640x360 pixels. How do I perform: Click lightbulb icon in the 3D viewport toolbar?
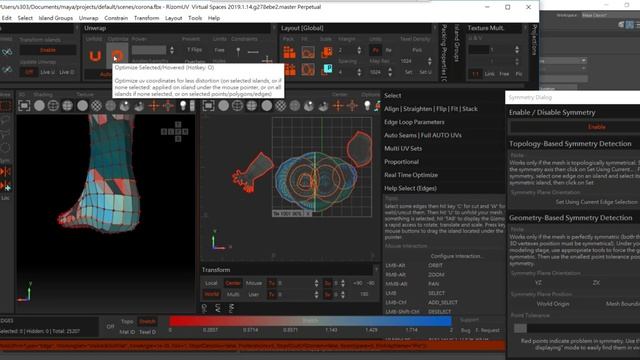pyautogui.click(x=183, y=106)
